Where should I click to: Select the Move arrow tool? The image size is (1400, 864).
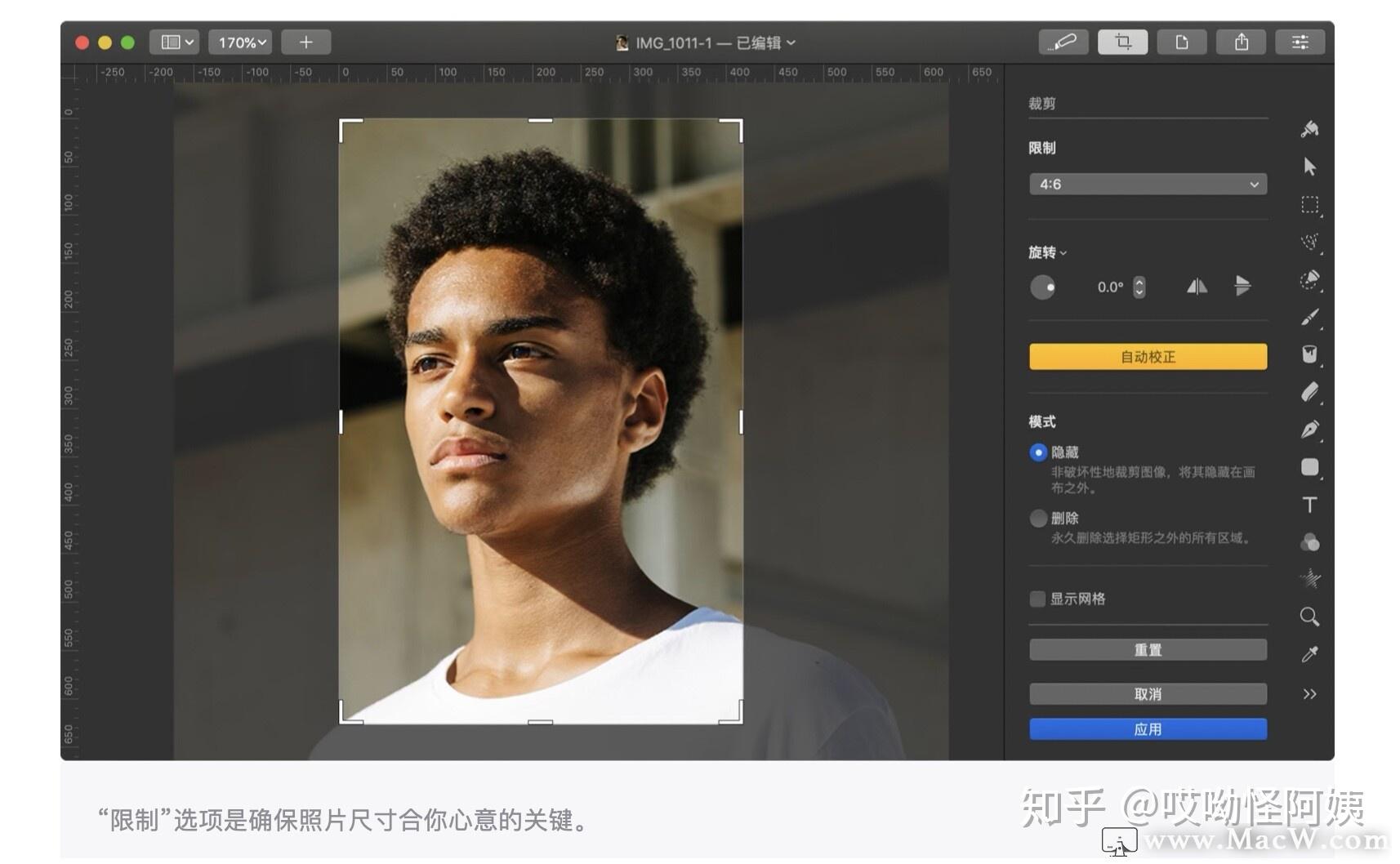coord(1309,167)
